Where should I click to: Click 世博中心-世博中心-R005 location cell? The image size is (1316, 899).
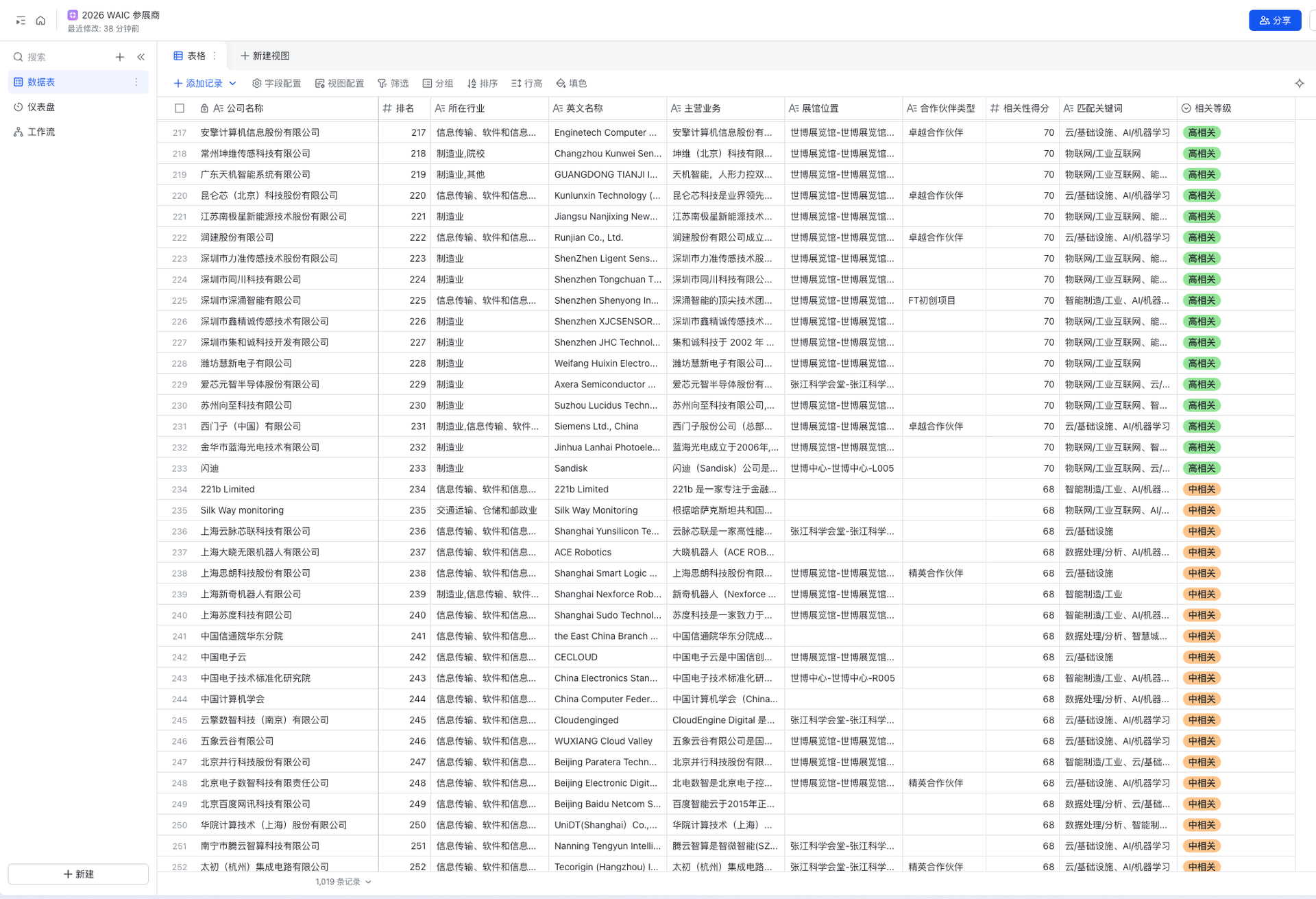(843, 678)
